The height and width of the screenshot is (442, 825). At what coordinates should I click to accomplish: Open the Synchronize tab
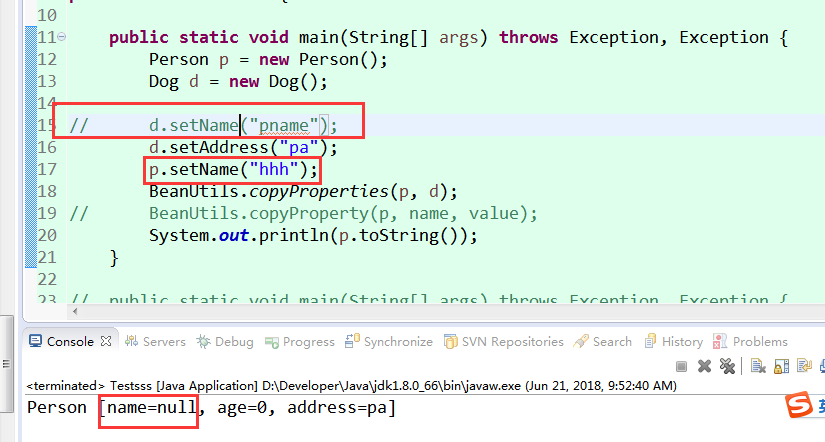pyautogui.click(x=389, y=341)
